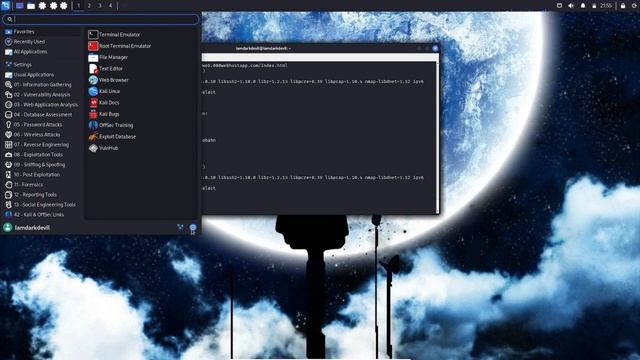Screen dimensions: 640x360
Task: Click the clock showing 21:55
Action: 606,6
